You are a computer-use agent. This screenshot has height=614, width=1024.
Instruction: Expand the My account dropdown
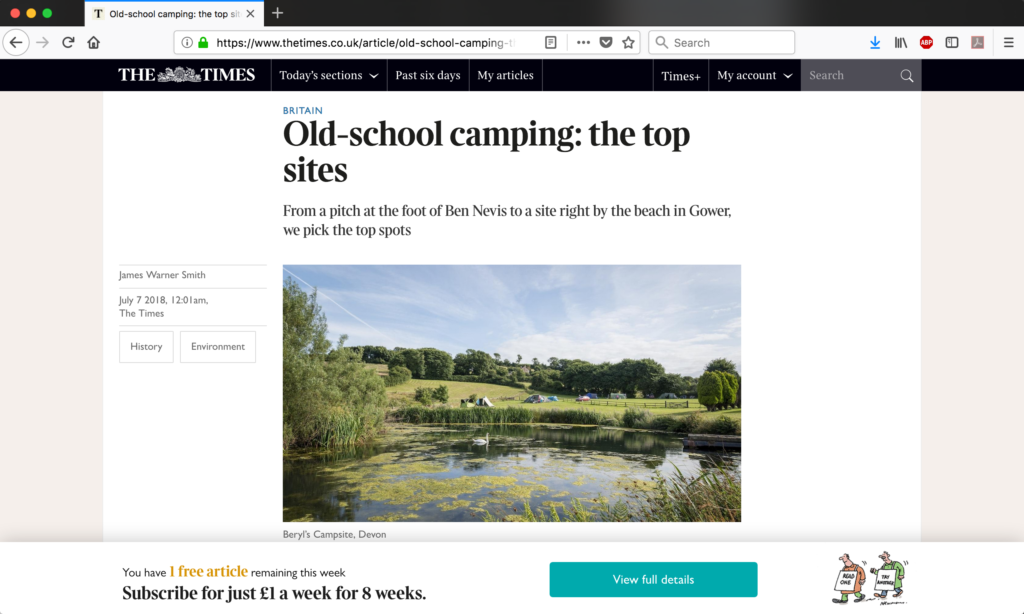pyautogui.click(x=754, y=75)
